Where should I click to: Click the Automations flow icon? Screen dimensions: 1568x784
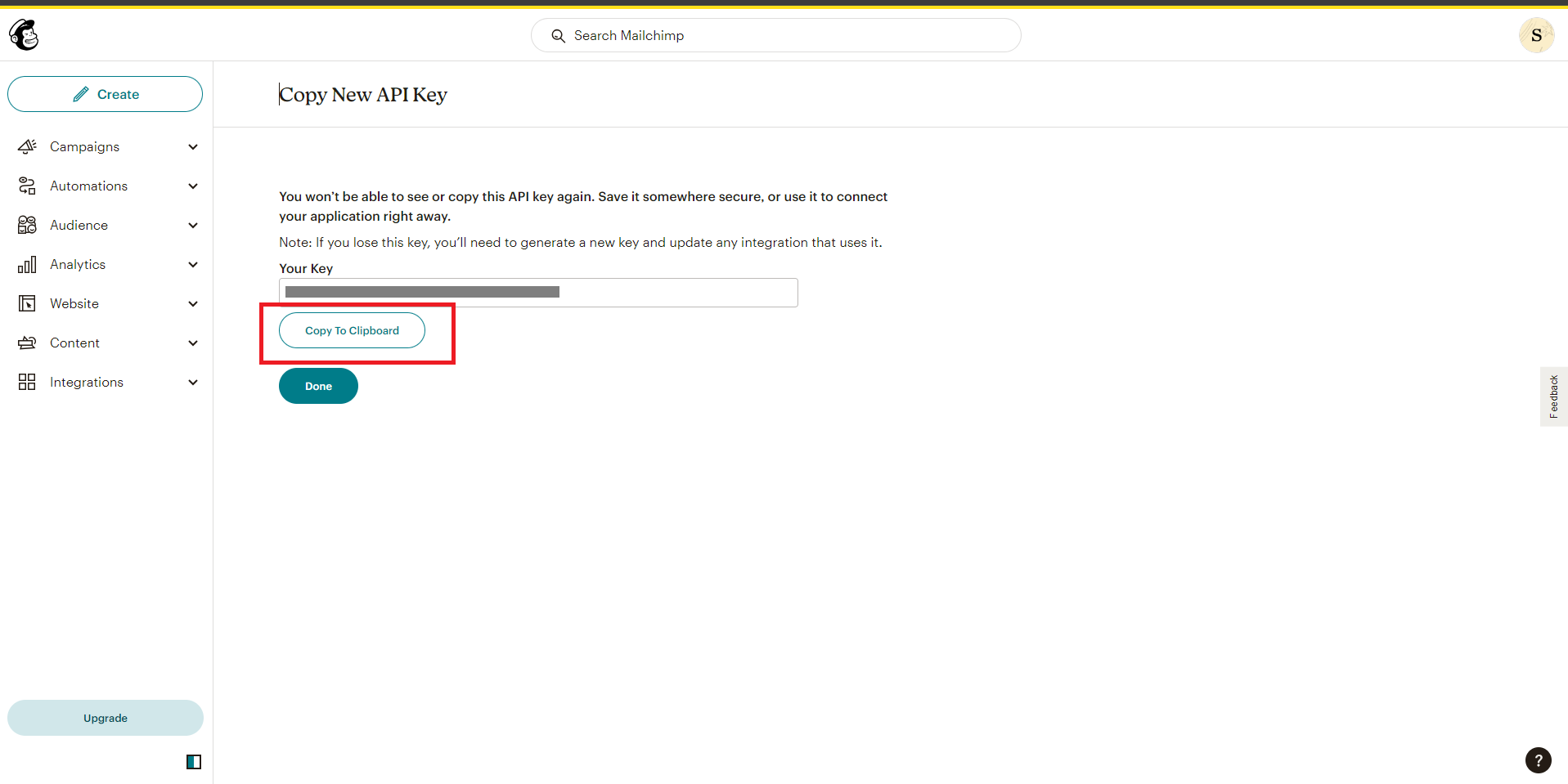tap(27, 186)
